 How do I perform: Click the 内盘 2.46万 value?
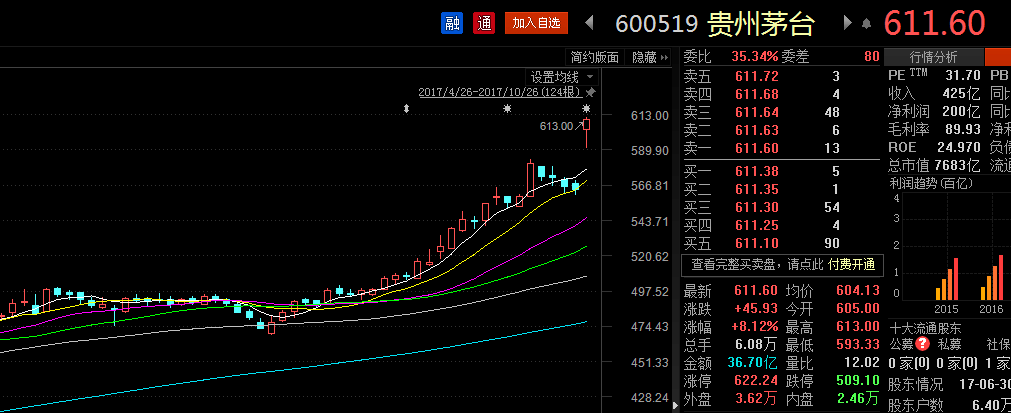pos(859,399)
